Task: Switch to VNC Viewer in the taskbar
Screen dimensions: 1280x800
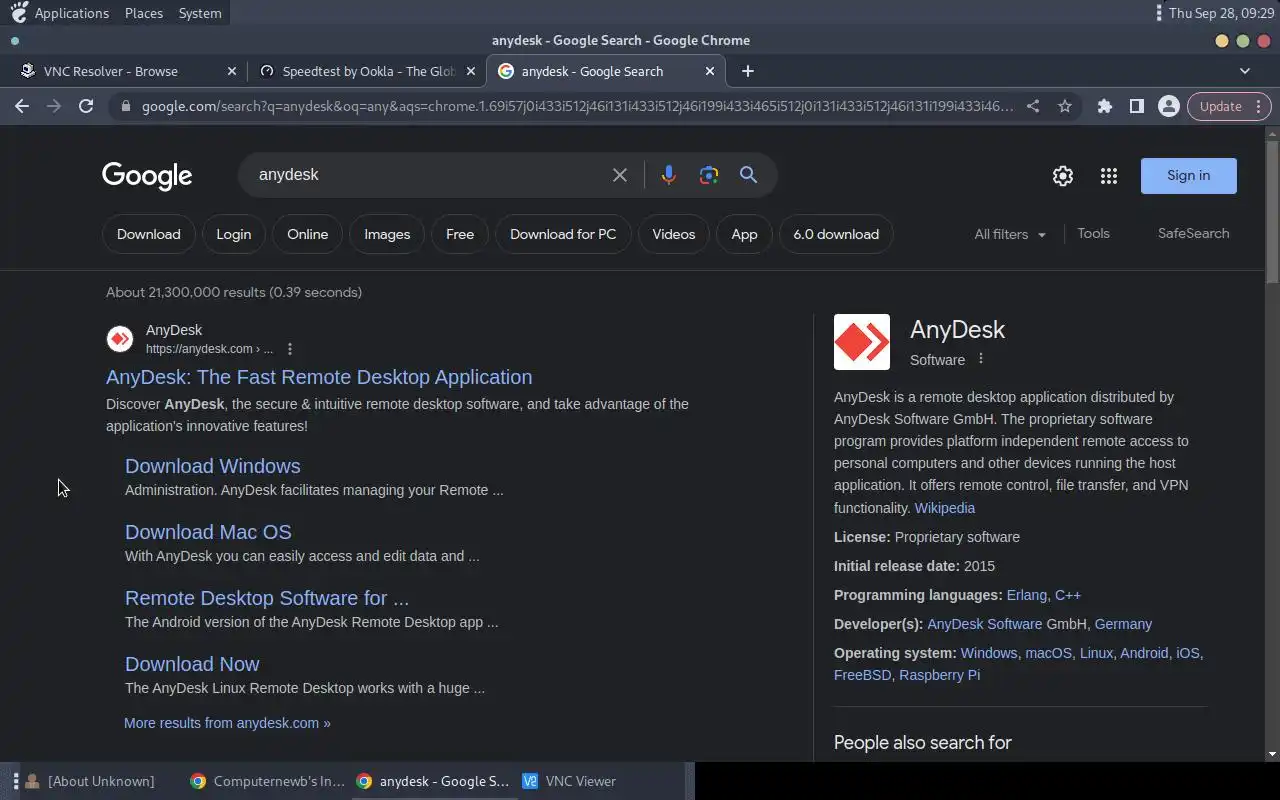Action: (569, 781)
